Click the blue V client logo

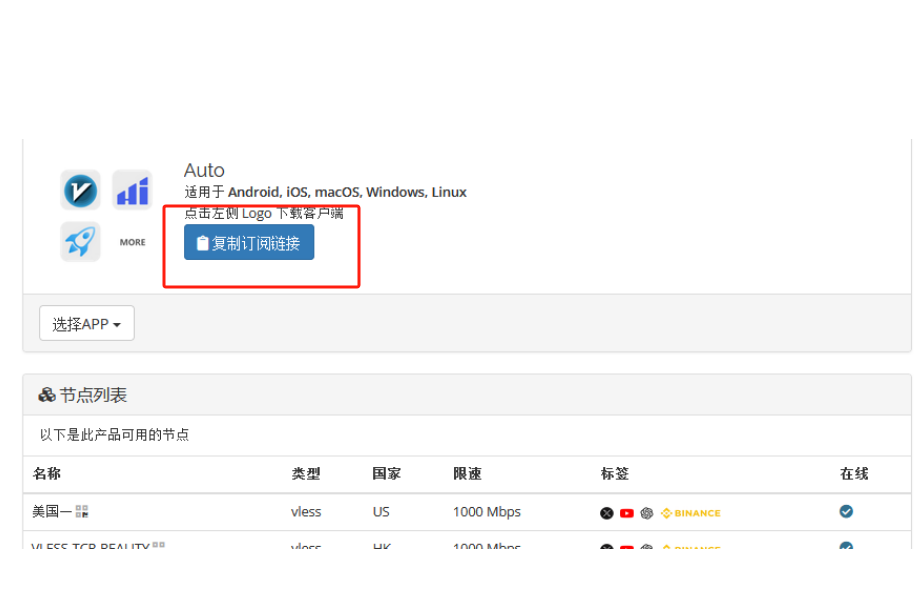click(80, 190)
